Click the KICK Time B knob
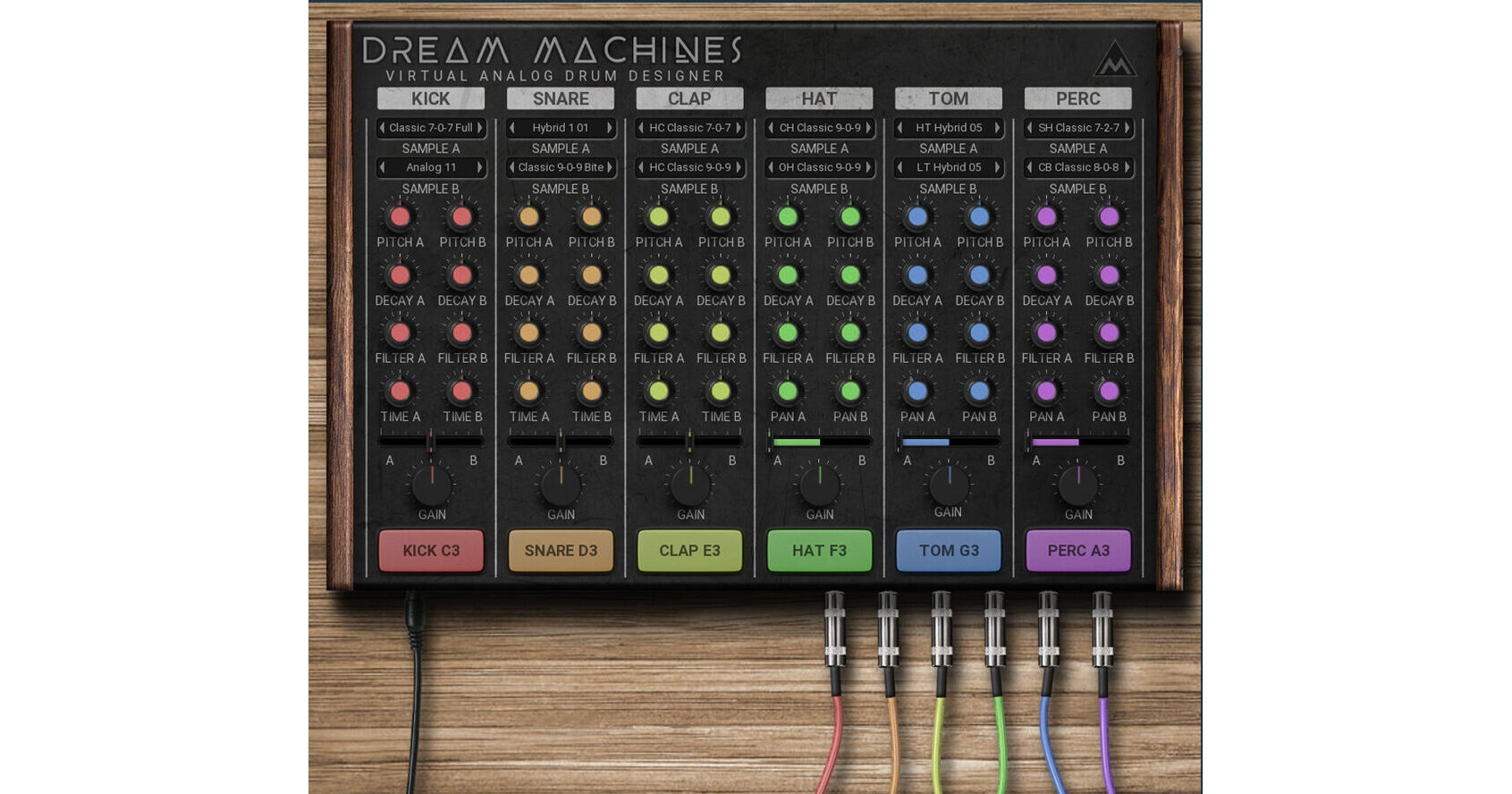 (x=461, y=391)
